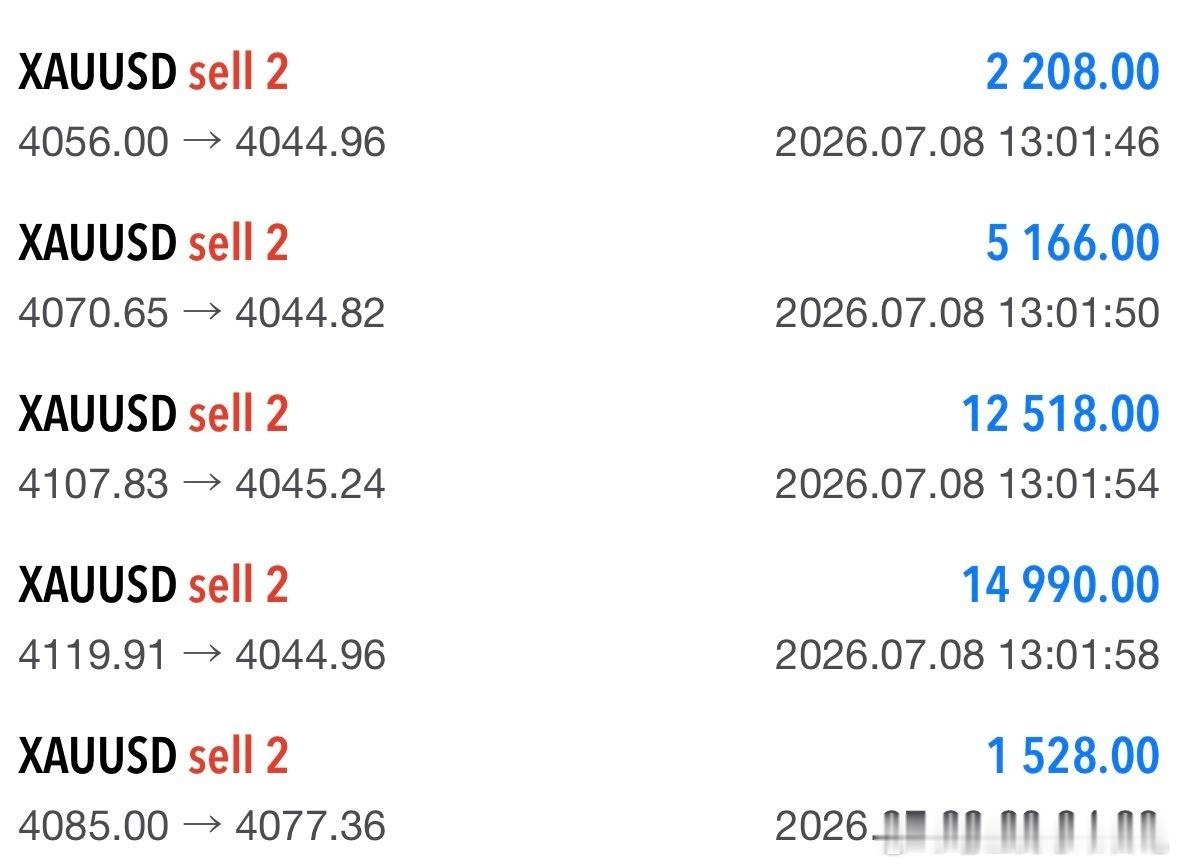Tap the 12 518.00 profit value
The image size is (1179, 867).
(1060, 414)
